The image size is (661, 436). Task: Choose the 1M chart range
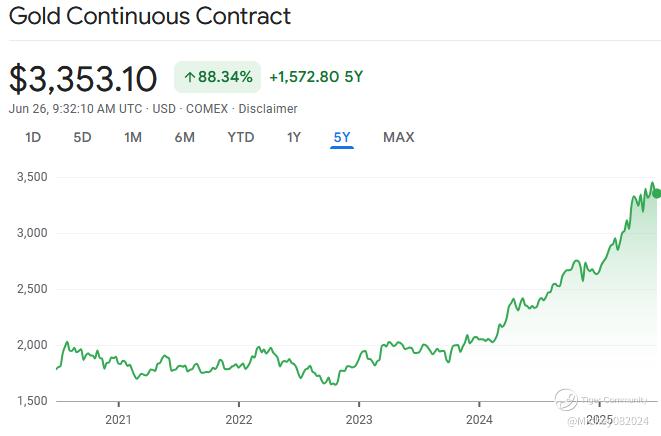(x=133, y=137)
